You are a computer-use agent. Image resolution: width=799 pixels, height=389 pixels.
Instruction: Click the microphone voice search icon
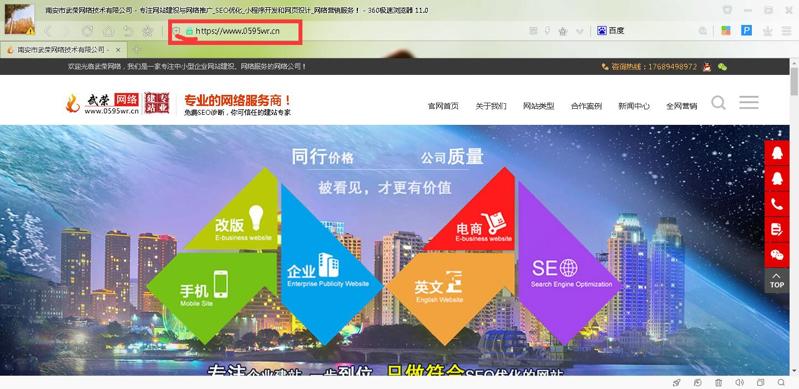coord(547,31)
